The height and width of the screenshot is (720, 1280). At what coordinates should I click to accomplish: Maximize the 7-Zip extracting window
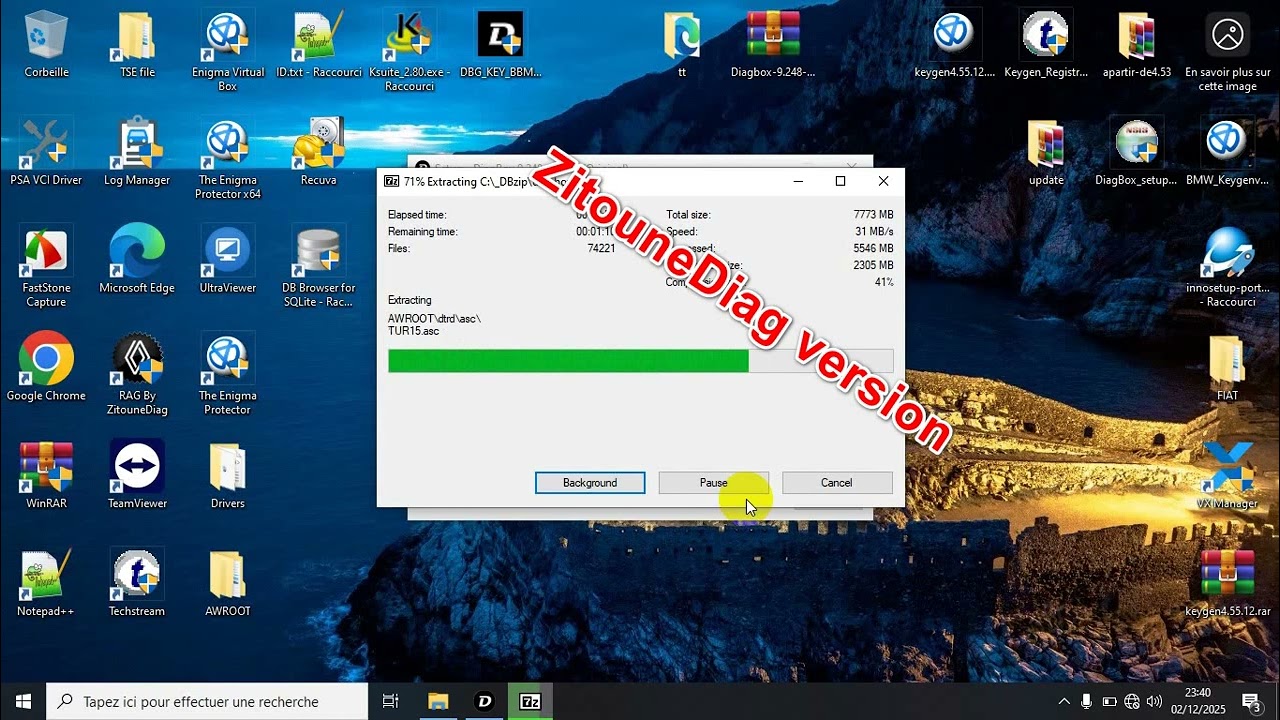840,181
